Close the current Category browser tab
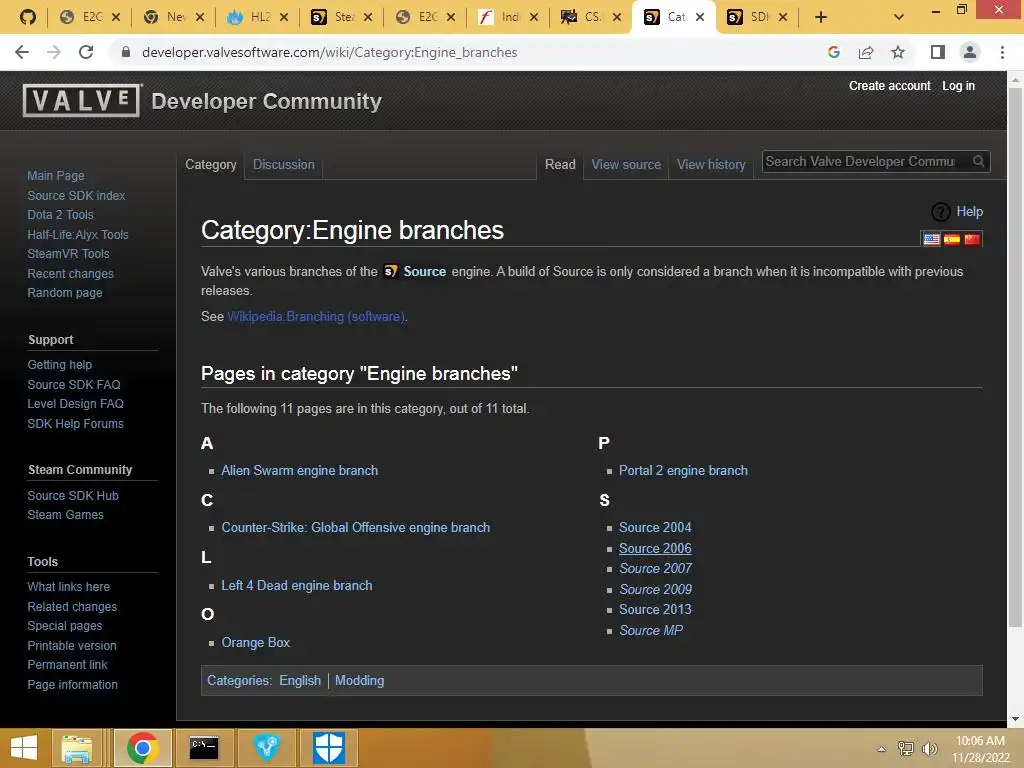The height and width of the screenshot is (768, 1024). [x=700, y=17]
